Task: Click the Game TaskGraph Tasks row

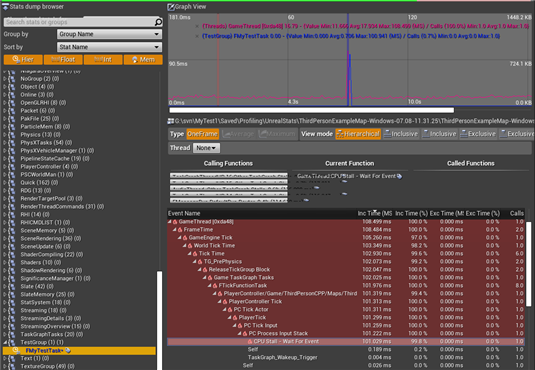Action: tap(346, 278)
